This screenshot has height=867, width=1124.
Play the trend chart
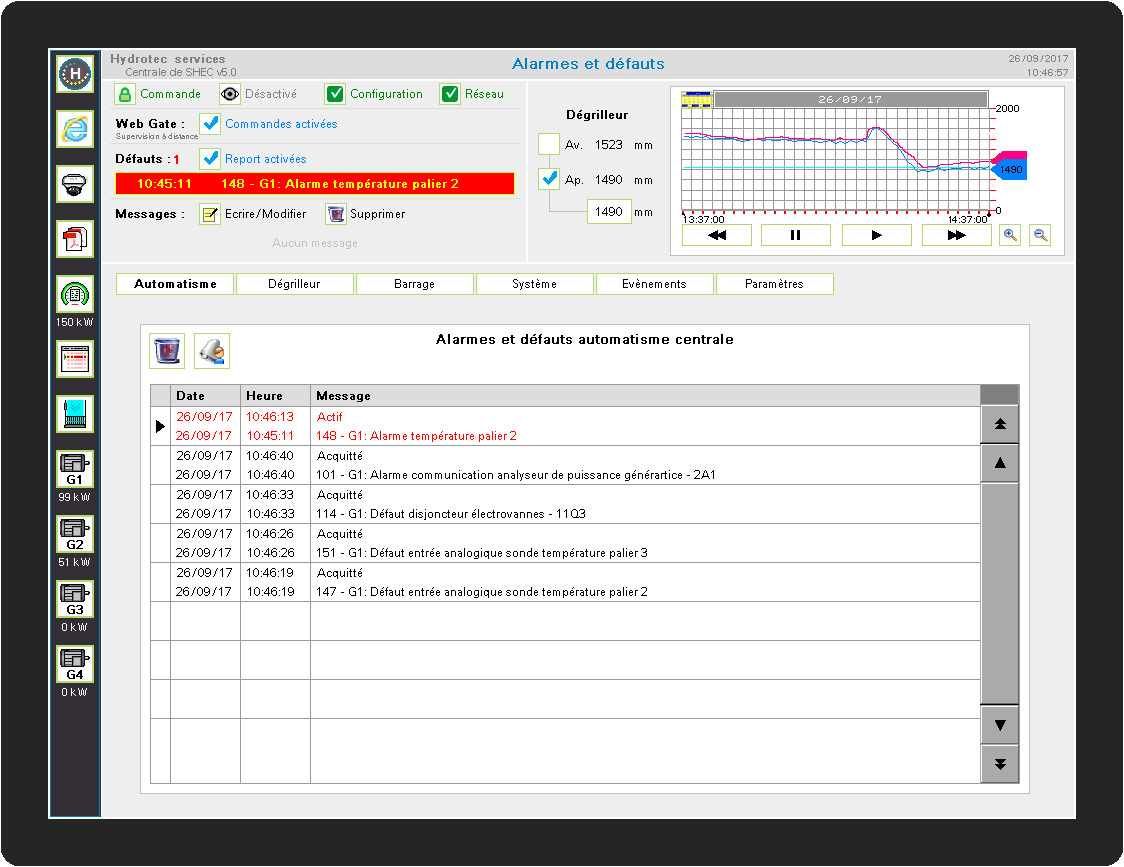point(877,235)
